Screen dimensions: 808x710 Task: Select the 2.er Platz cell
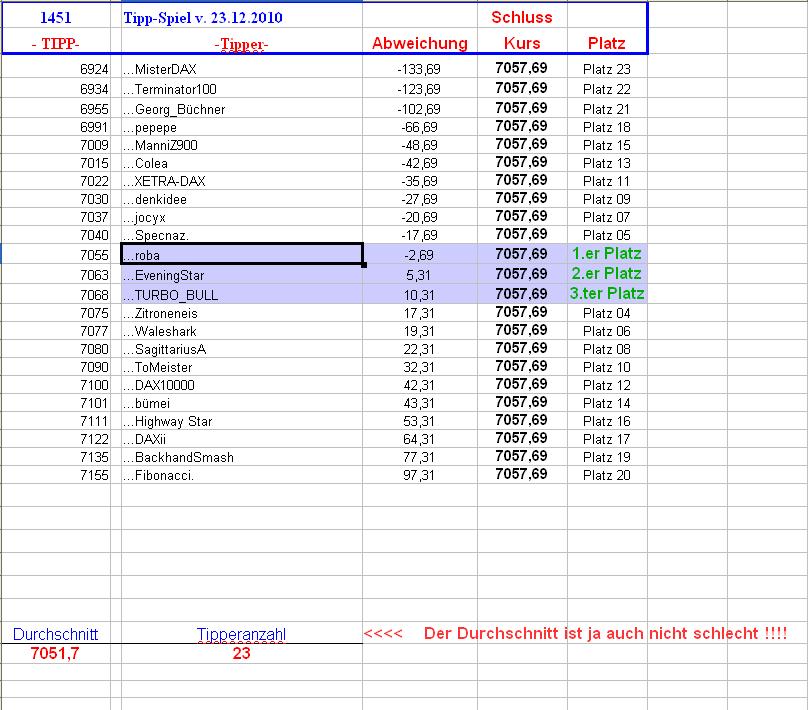tap(606, 274)
